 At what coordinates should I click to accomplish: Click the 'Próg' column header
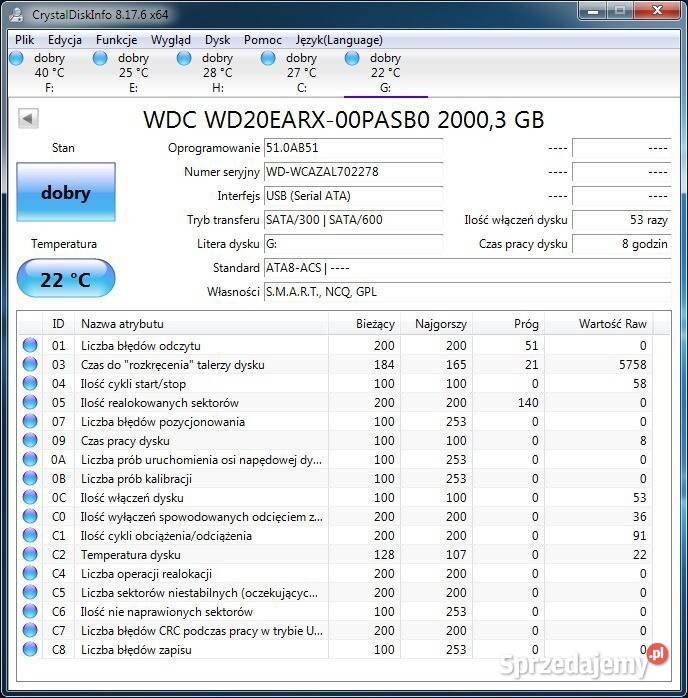[509, 324]
